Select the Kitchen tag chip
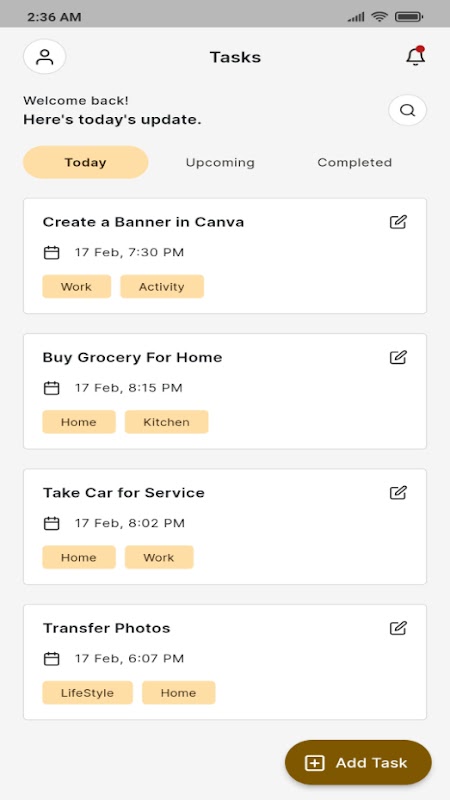This screenshot has width=450, height=800. coord(166,422)
